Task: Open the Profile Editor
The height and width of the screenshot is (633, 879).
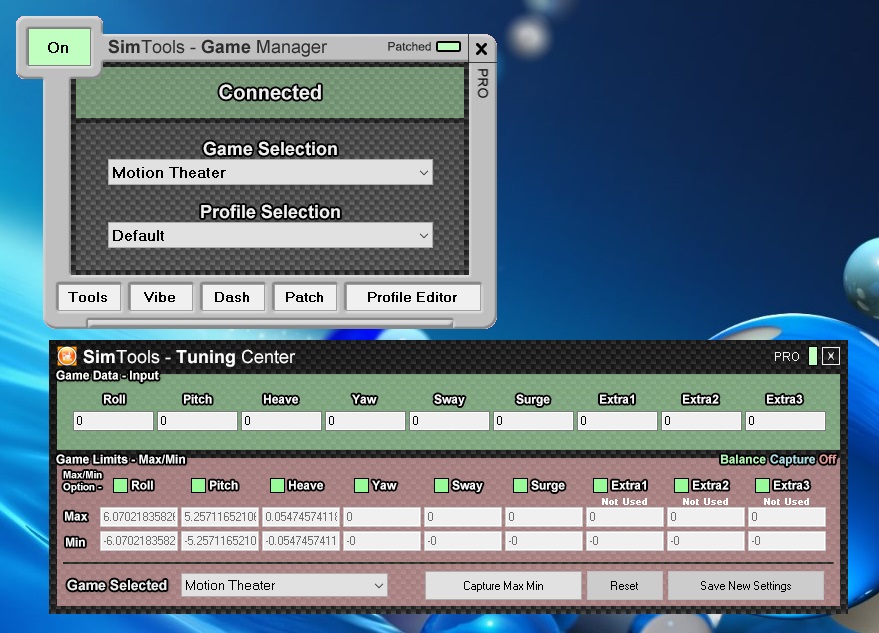Action: coord(412,297)
